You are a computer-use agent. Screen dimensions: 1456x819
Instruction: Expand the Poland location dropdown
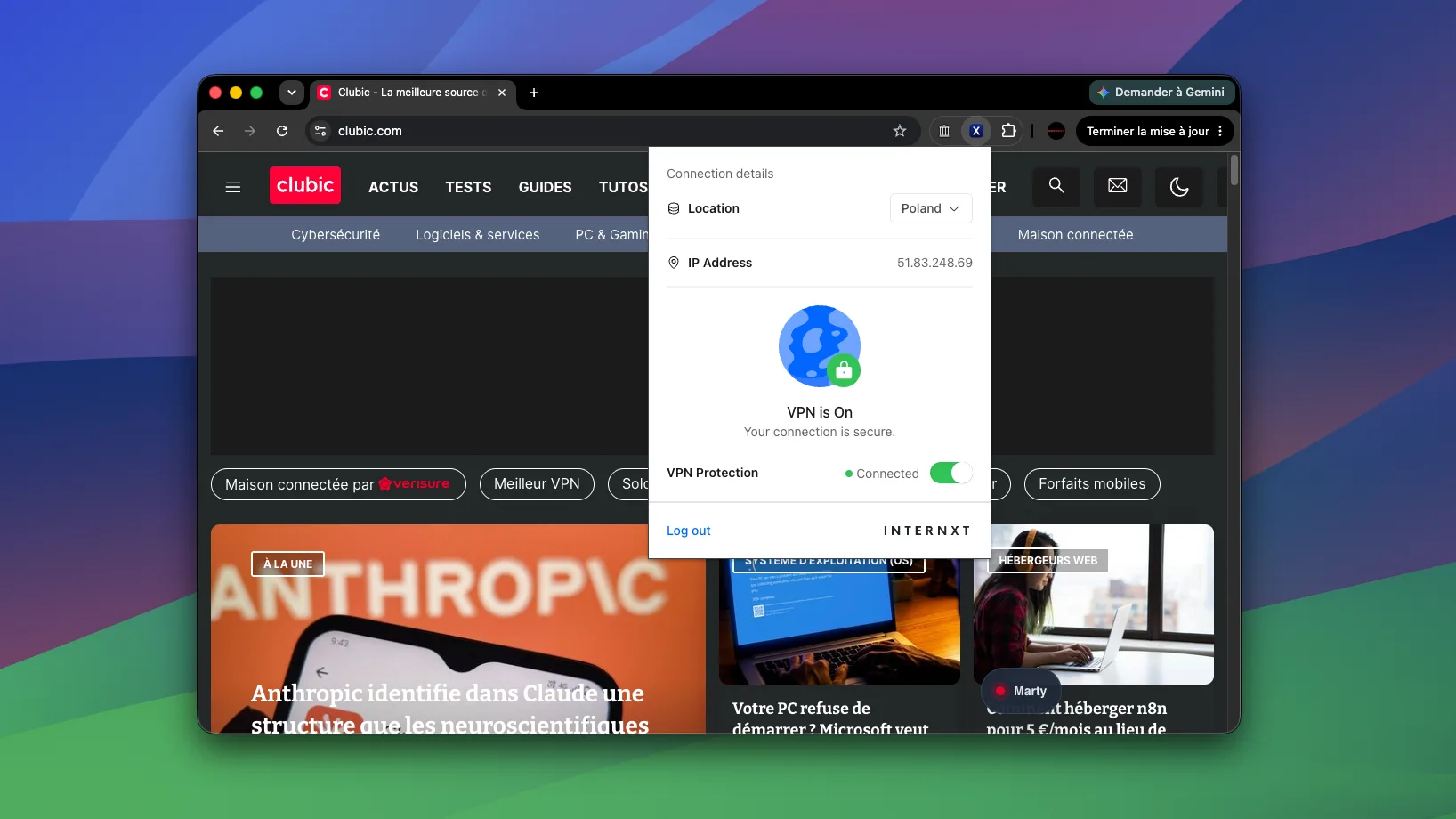[931, 208]
